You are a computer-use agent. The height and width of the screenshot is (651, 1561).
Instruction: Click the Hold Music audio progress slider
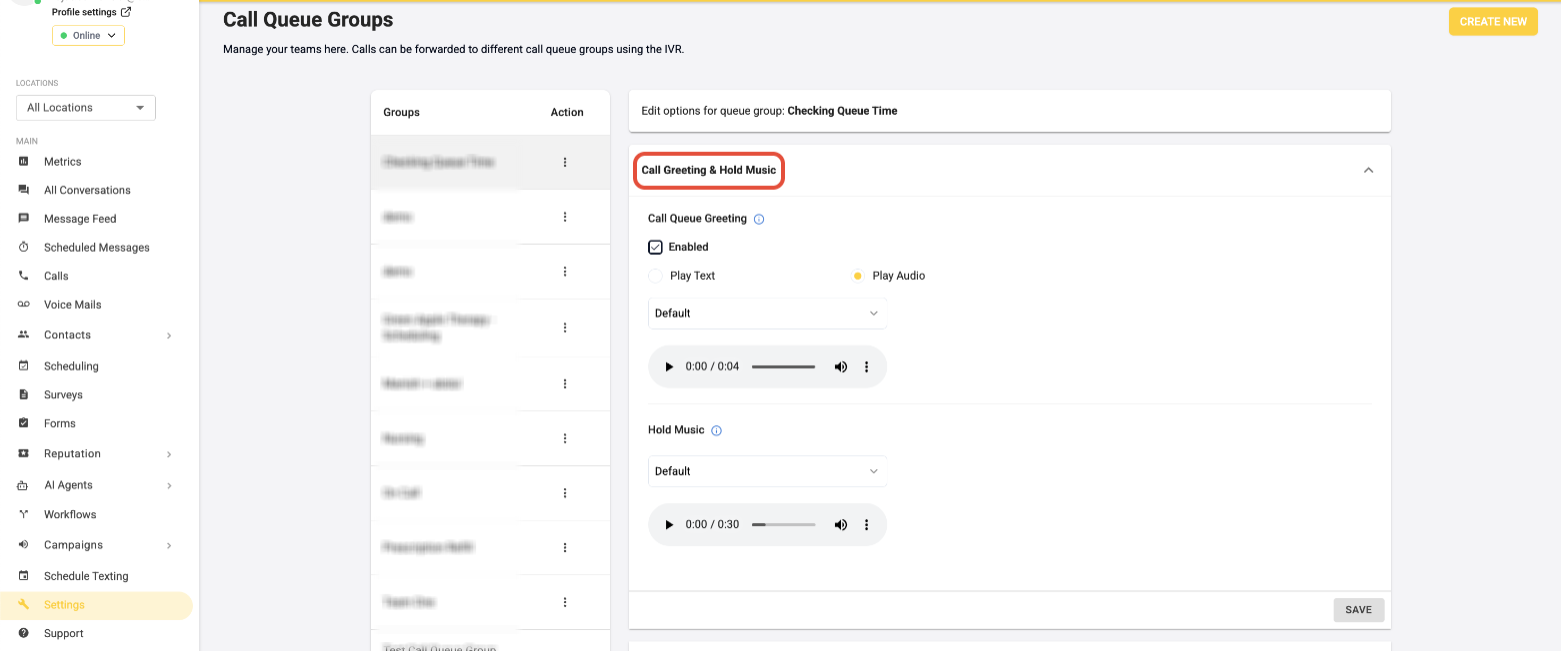(x=783, y=525)
